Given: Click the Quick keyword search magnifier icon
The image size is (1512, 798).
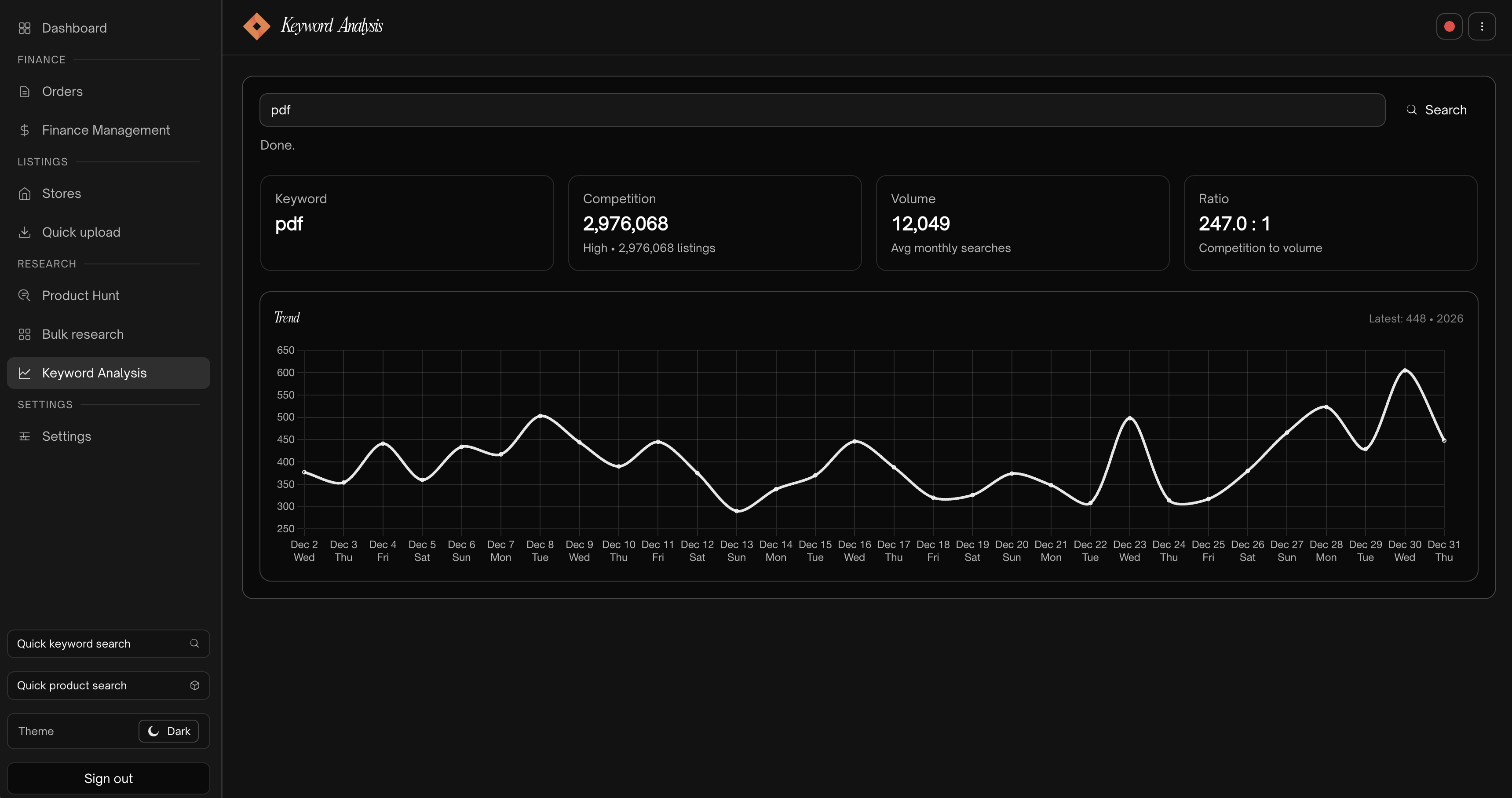Looking at the screenshot, I should [194, 644].
